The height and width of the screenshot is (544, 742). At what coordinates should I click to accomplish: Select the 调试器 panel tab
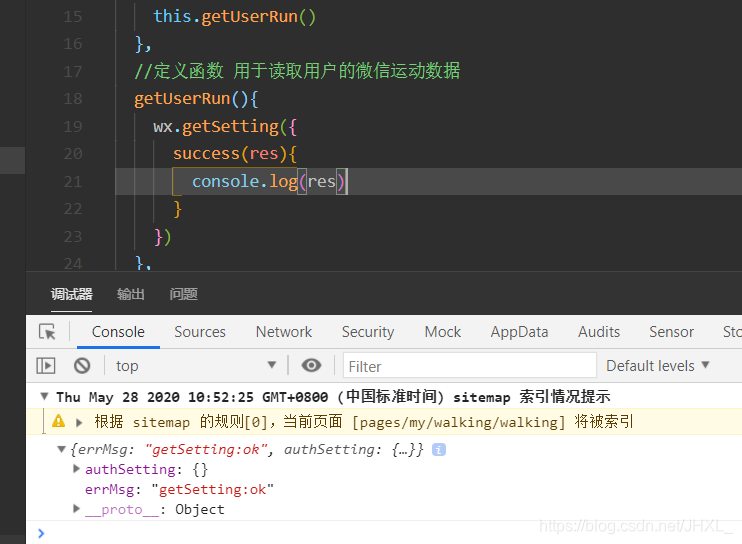[x=71, y=294]
